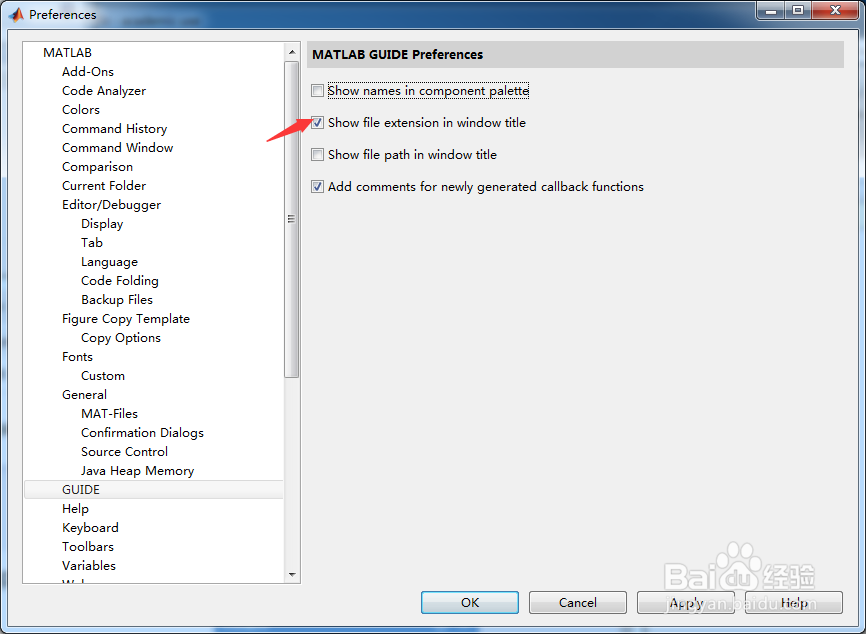Select Code Folding preferences
Viewport: 866px width, 634px height.
click(x=120, y=281)
